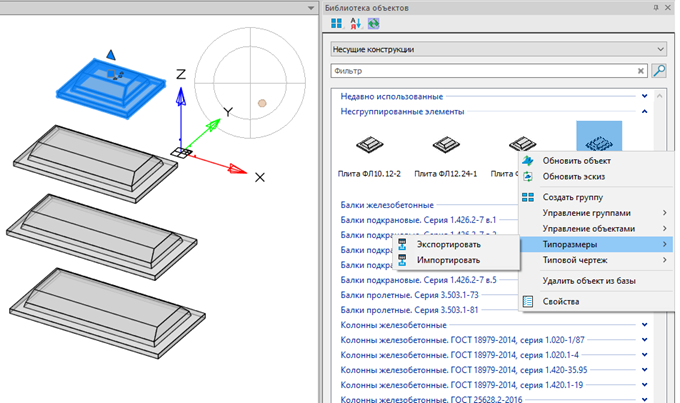Viewport: 680px width, 403px height.
Task: Choose Обновить объект from context menu
Action: point(576,161)
